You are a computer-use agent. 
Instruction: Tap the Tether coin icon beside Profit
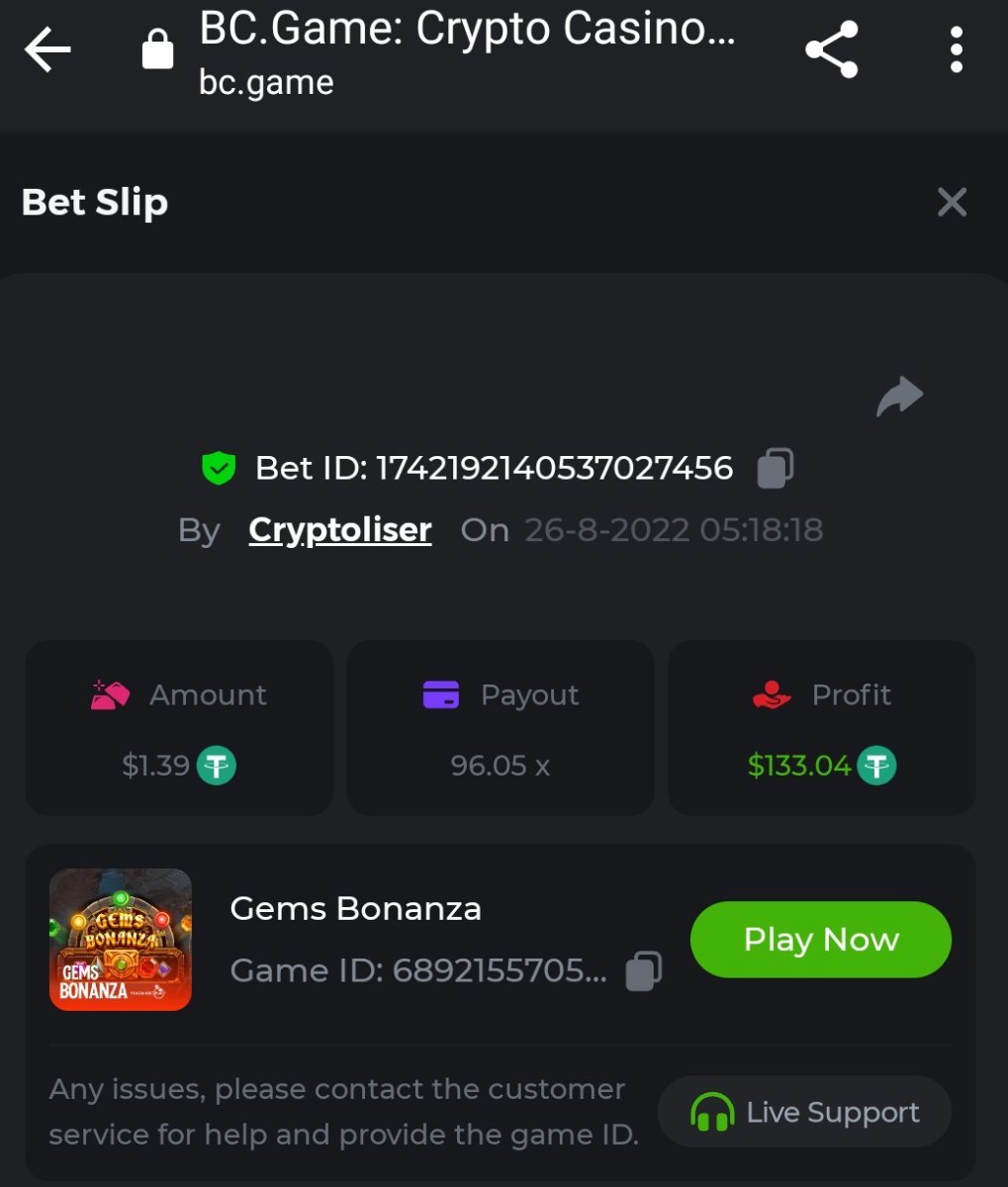tap(876, 766)
